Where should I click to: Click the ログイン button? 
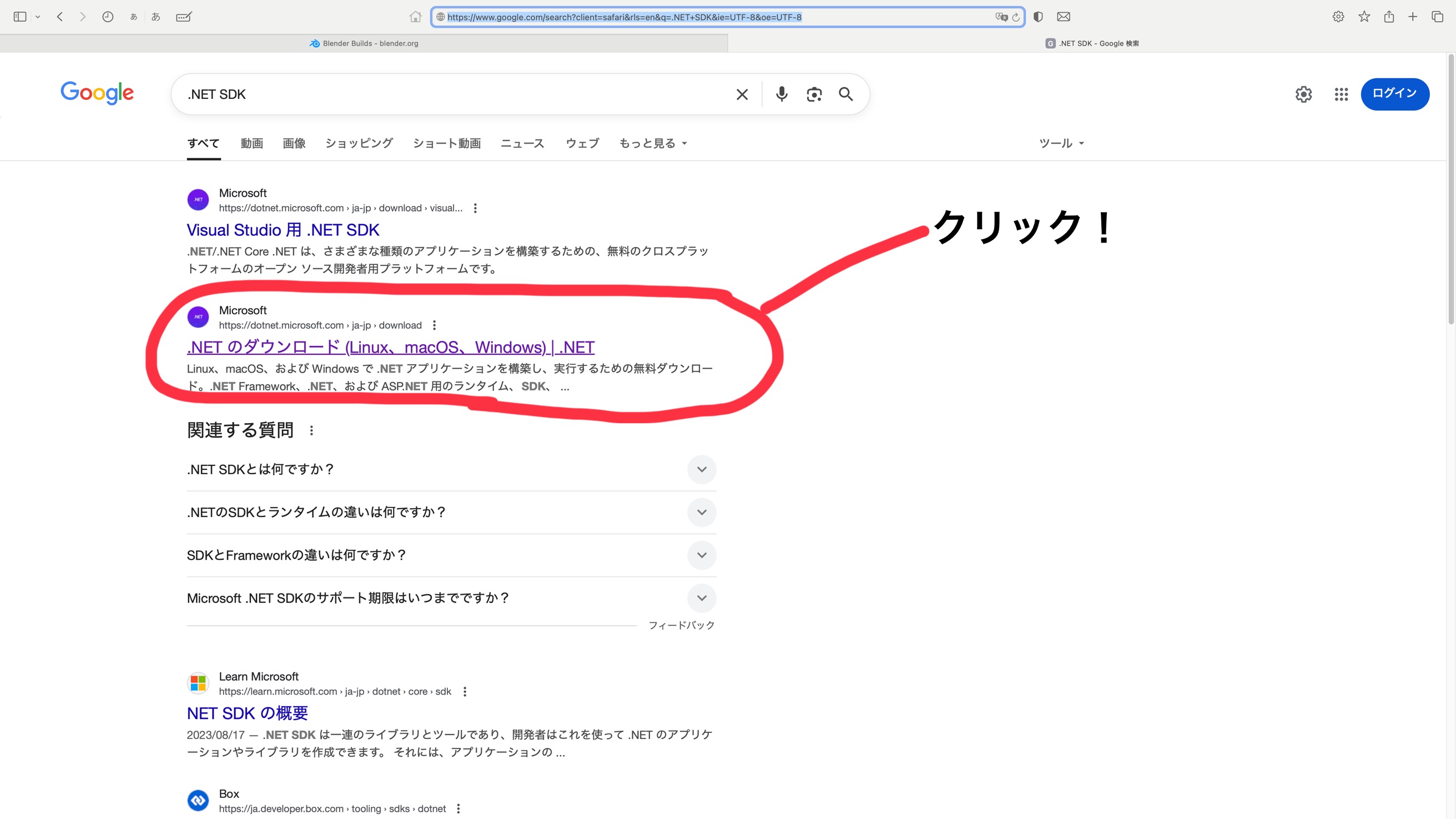point(1395,94)
